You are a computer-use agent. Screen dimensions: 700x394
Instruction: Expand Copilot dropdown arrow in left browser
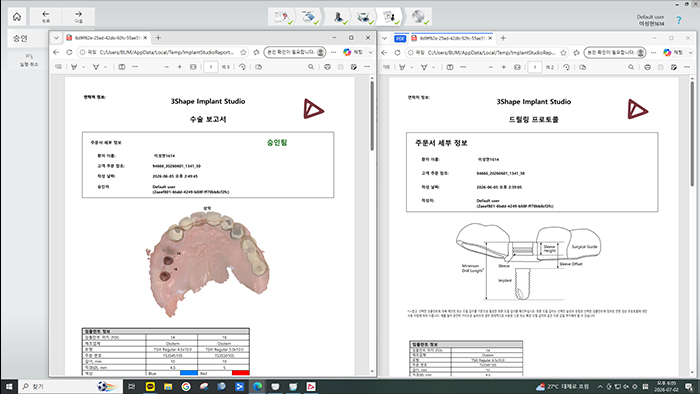click(370, 53)
